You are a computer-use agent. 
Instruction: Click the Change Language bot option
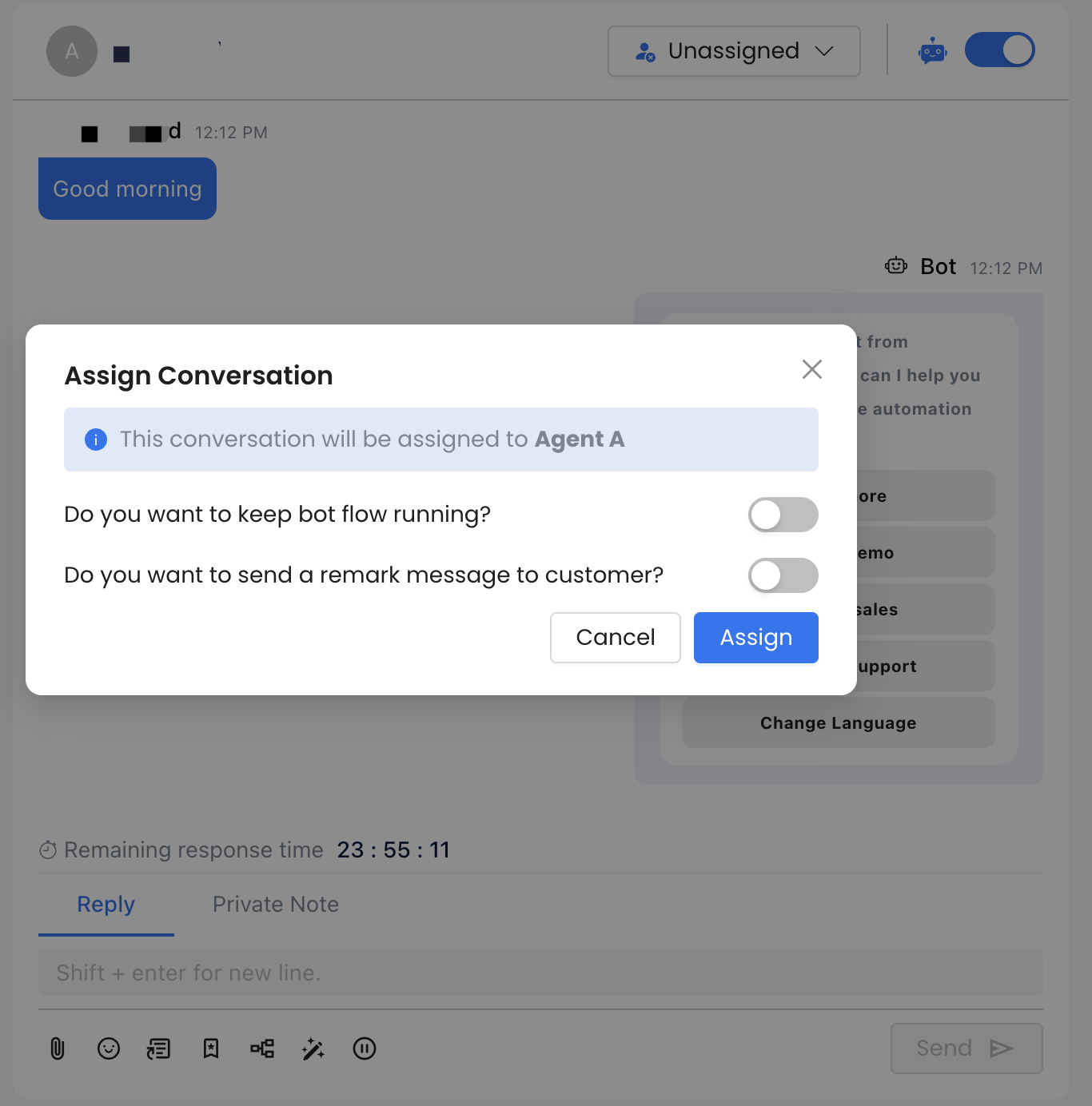[838, 723]
